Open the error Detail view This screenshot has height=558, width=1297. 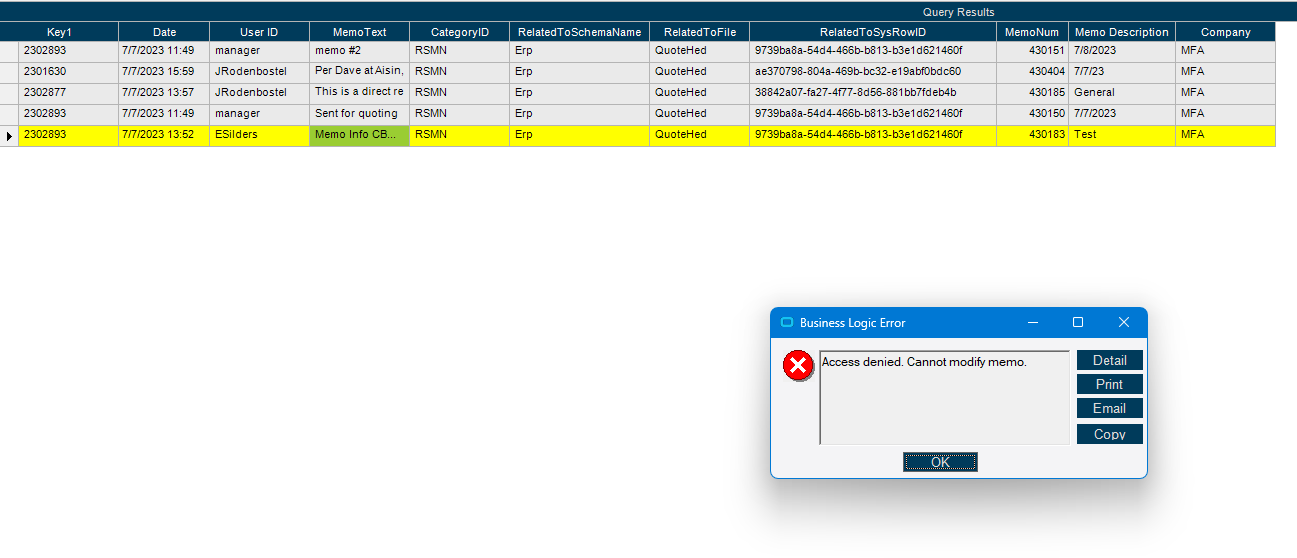pos(1109,360)
